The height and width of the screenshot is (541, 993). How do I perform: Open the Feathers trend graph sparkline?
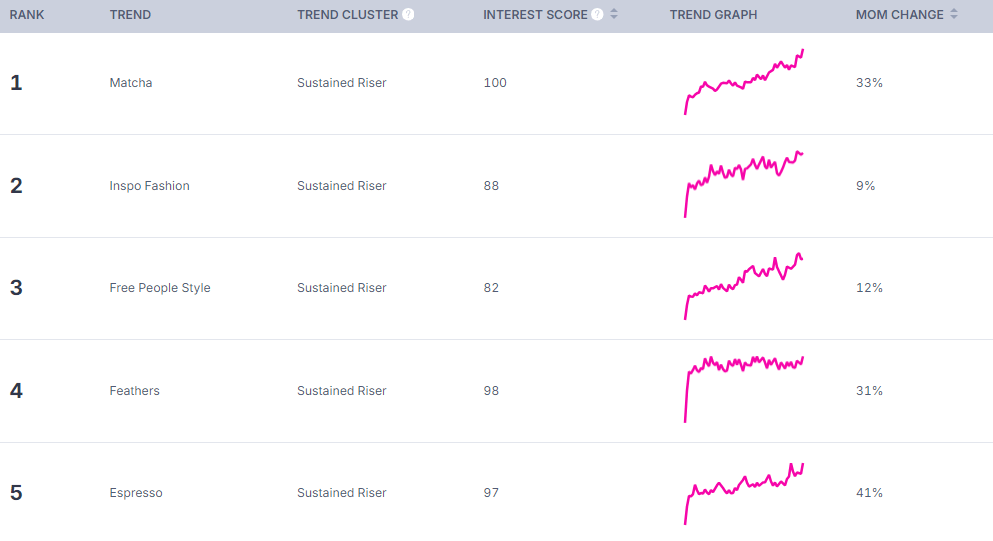point(743,389)
